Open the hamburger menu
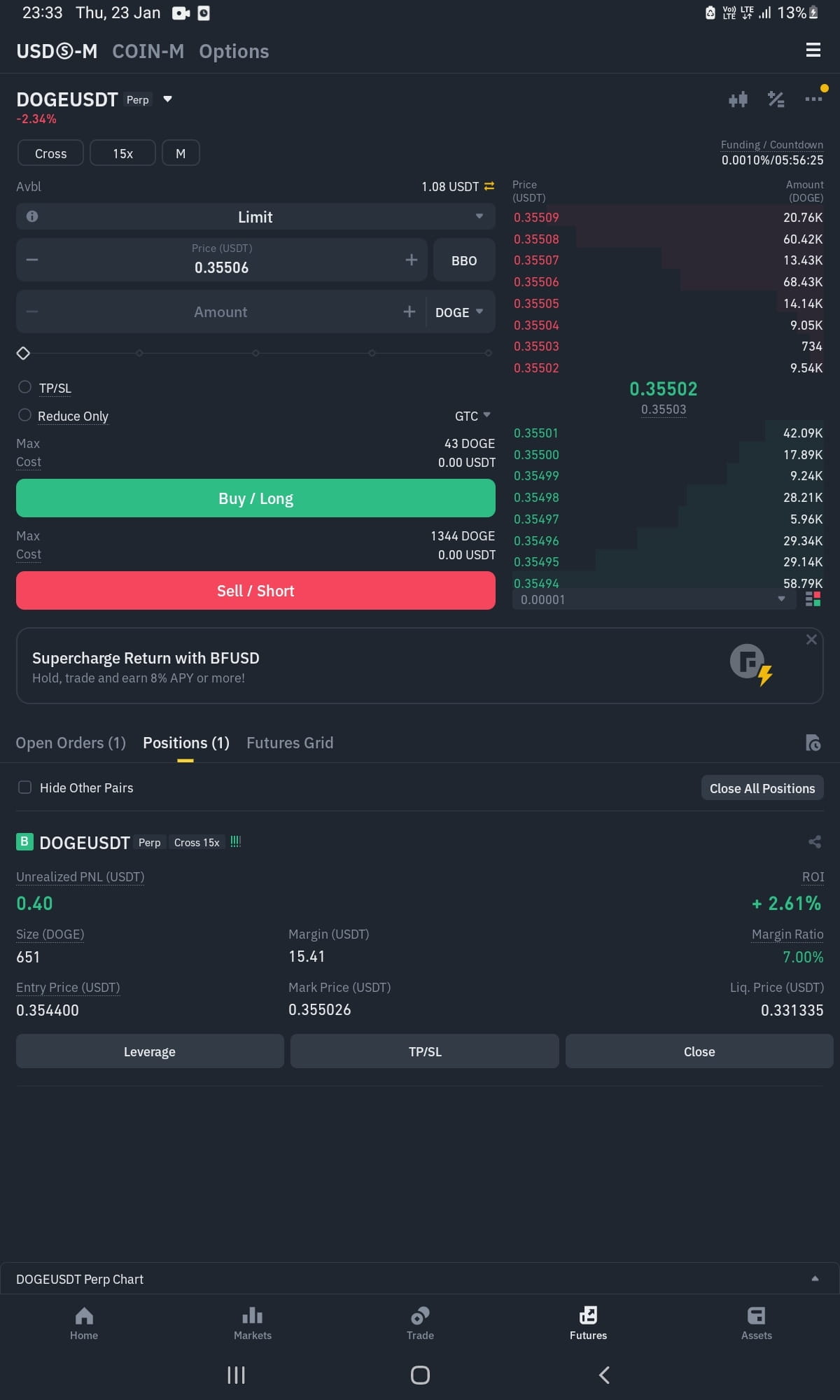840x1400 pixels. (x=813, y=50)
